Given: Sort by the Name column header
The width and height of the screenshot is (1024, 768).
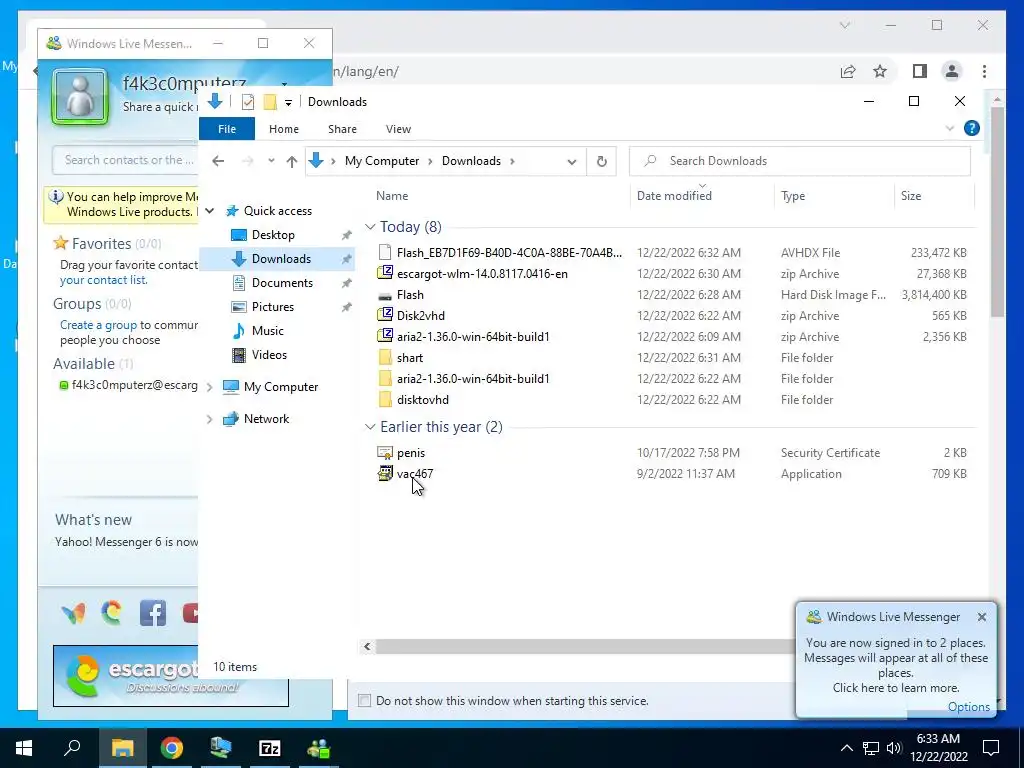Looking at the screenshot, I should [x=392, y=195].
